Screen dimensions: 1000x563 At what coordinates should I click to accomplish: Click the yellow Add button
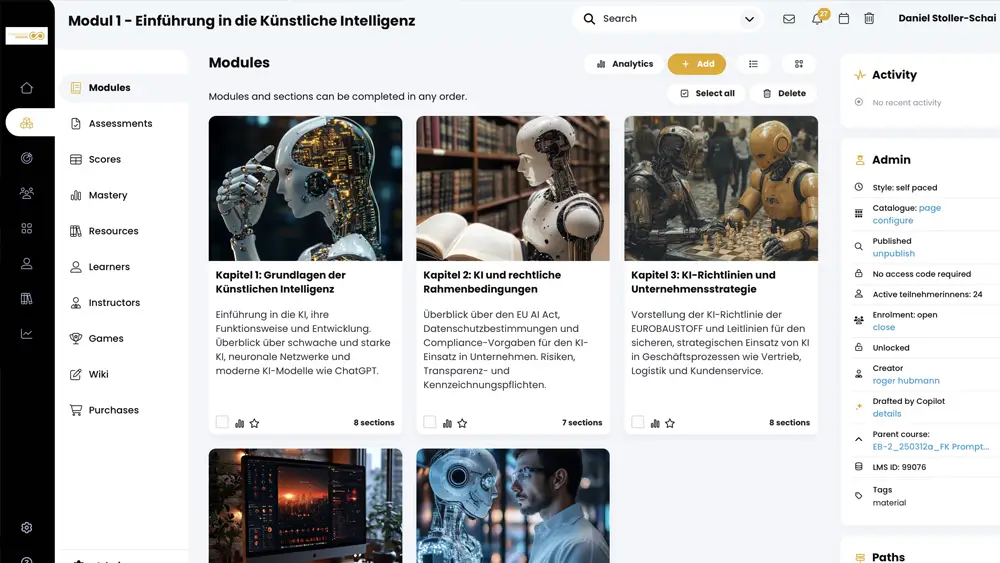[696, 64]
